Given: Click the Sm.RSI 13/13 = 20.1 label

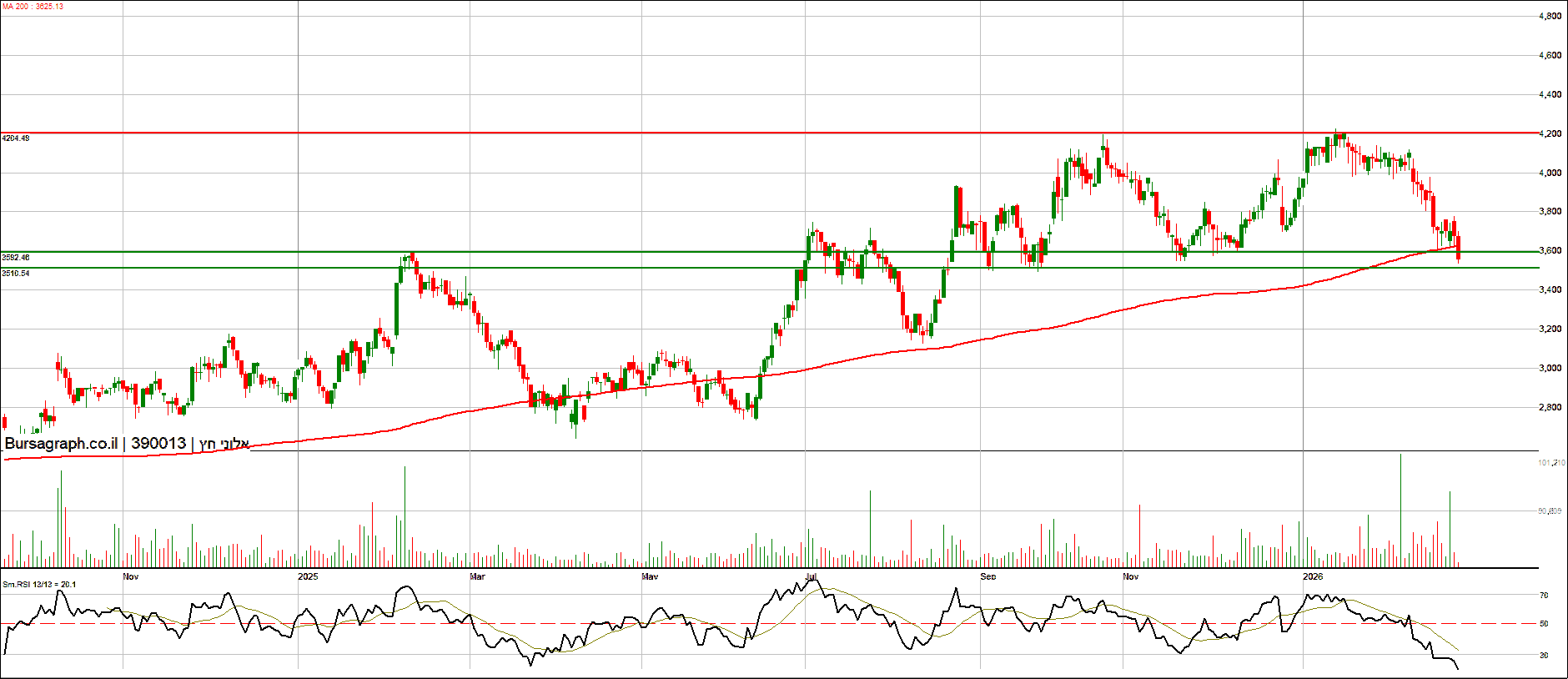Looking at the screenshot, I should tap(39, 584).
